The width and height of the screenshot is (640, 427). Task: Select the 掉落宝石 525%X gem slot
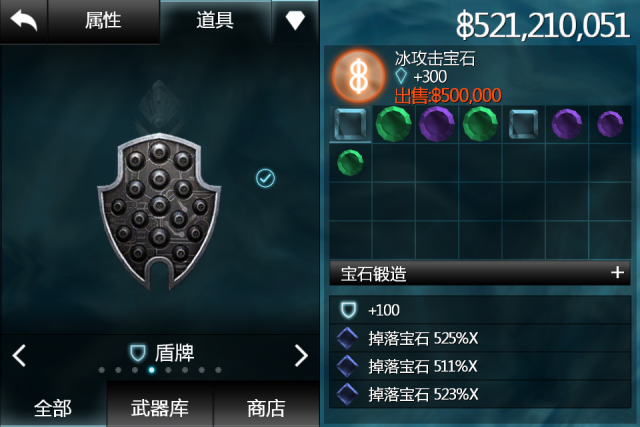[x=480, y=338]
